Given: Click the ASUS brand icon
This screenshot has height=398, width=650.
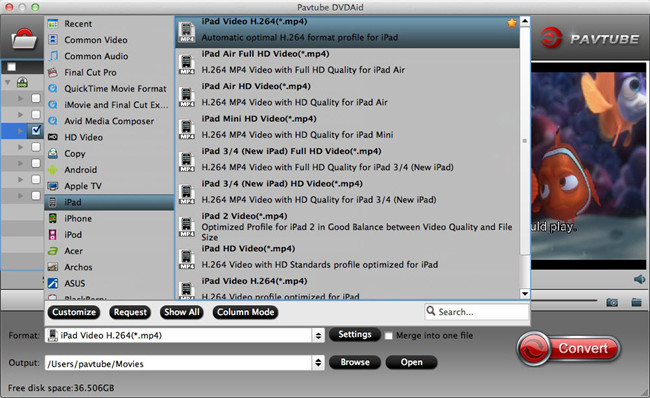Looking at the screenshot, I should click(53, 283).
